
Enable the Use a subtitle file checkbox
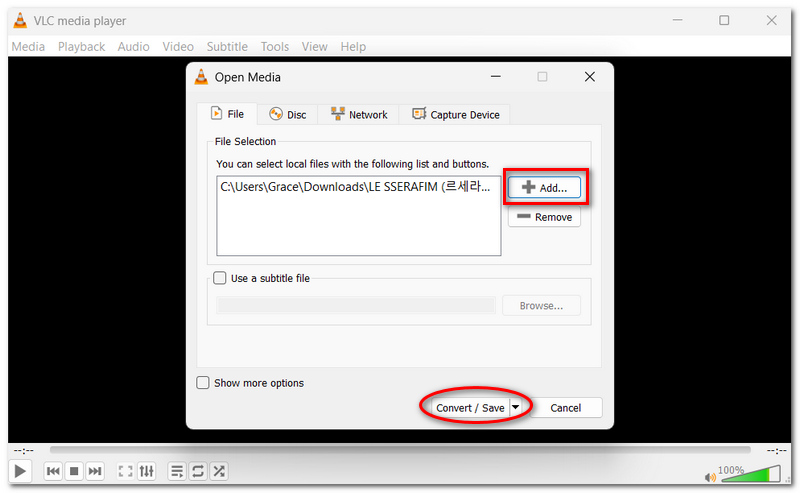click(x=219, y=278)
